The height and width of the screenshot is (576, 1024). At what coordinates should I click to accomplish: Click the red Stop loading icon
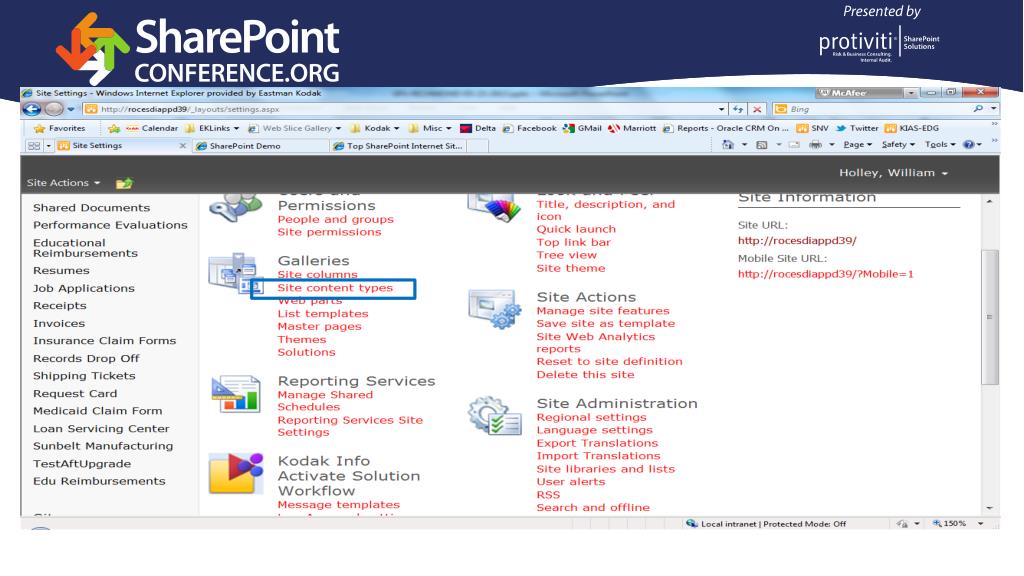pyautogui.click(x=756, y=109)
